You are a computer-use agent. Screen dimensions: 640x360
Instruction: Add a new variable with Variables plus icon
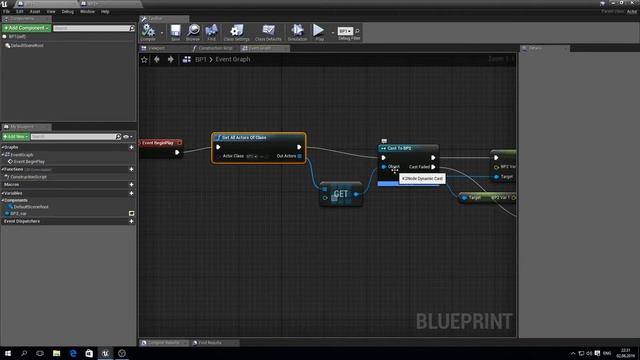point(131,193)
